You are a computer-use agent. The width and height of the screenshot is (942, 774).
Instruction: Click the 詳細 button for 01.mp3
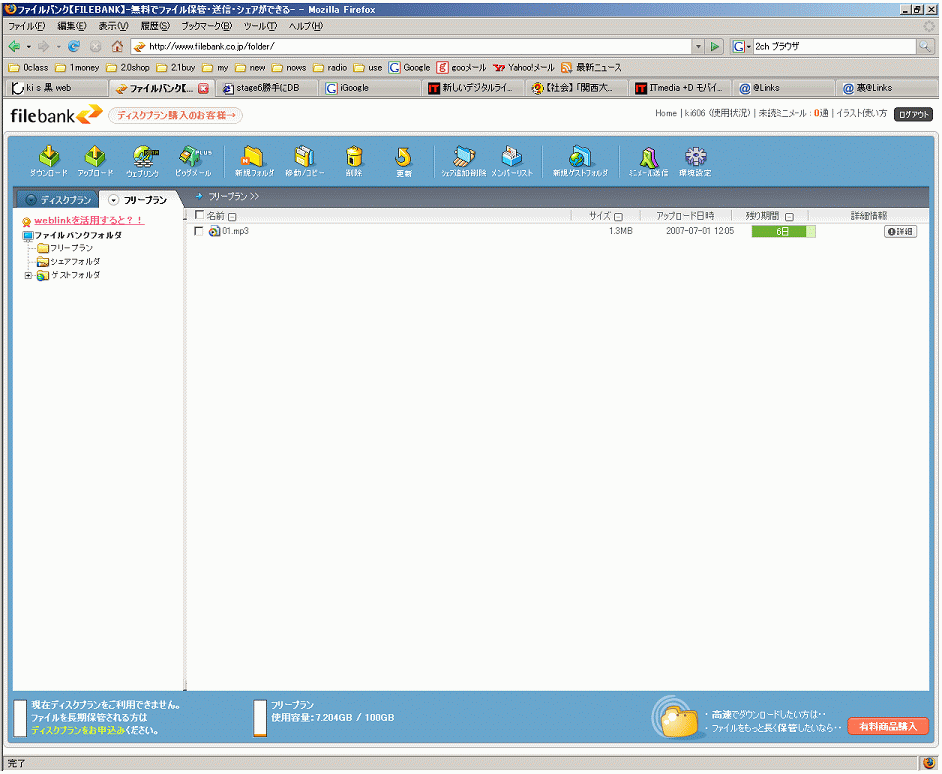coord(900,231)
